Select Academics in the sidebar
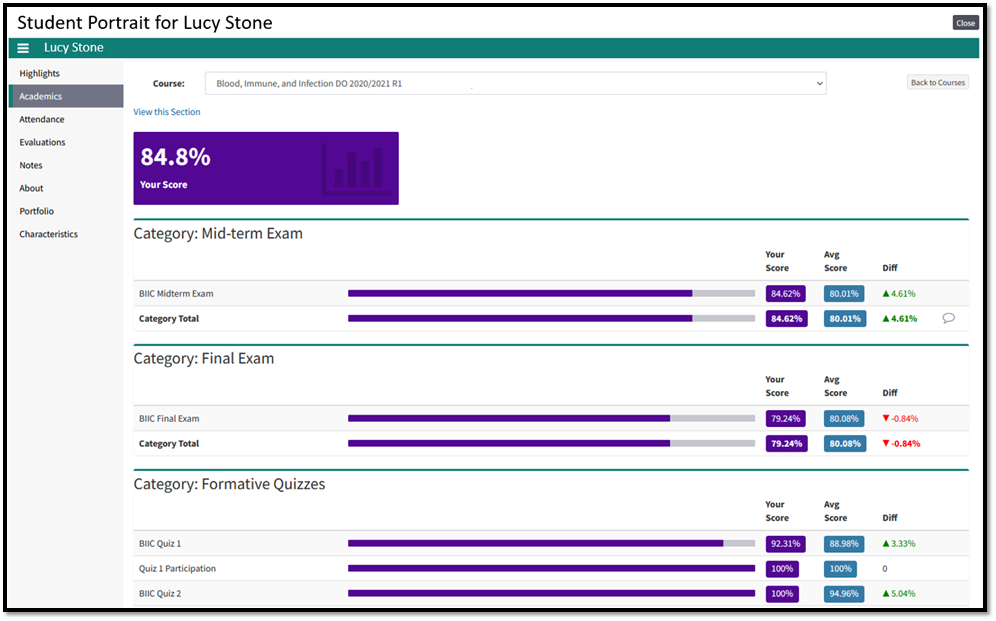The width and height of the screenshot is (996, 621). tap(41, 96)
